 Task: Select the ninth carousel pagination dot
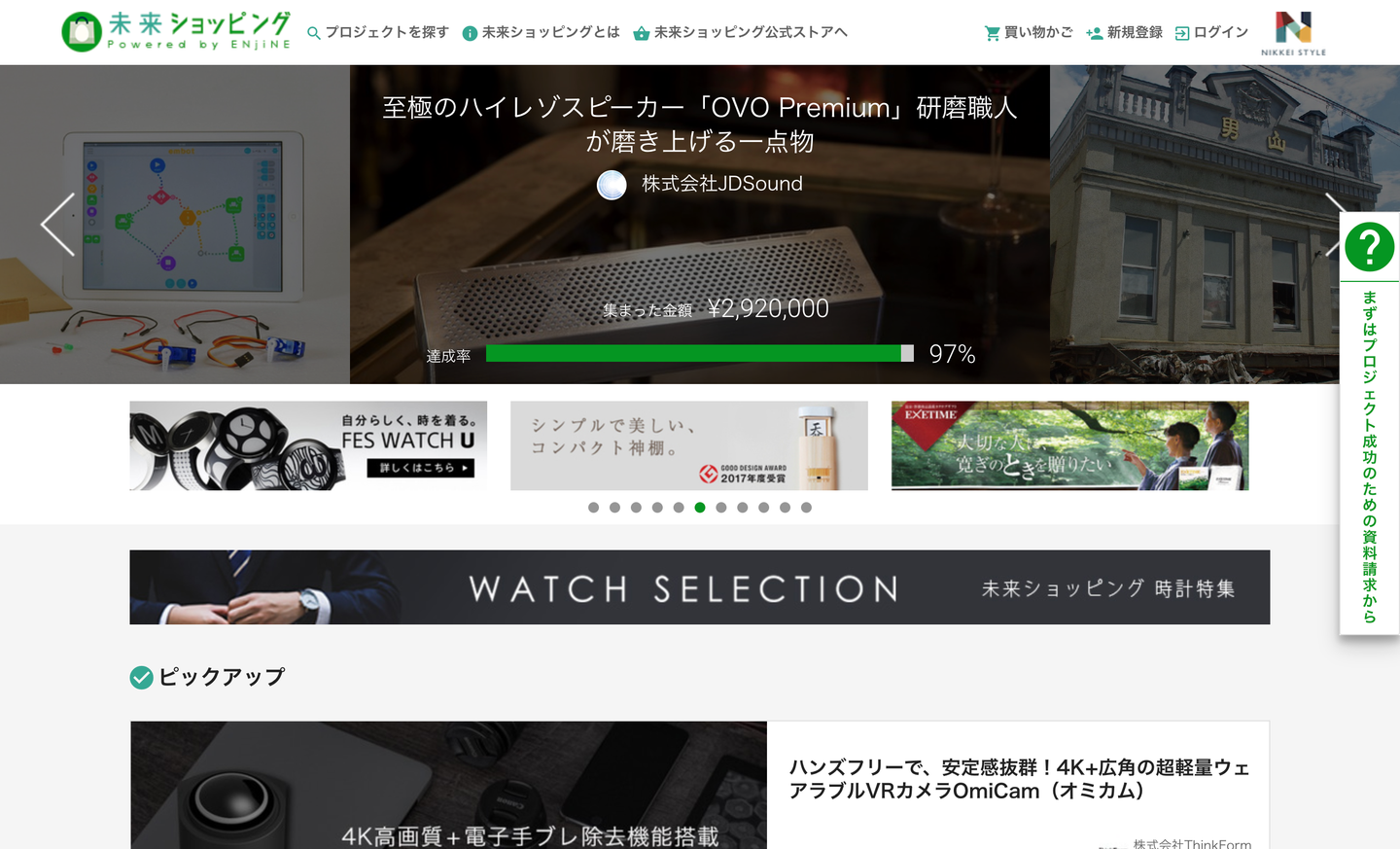[x=764, y=508]
